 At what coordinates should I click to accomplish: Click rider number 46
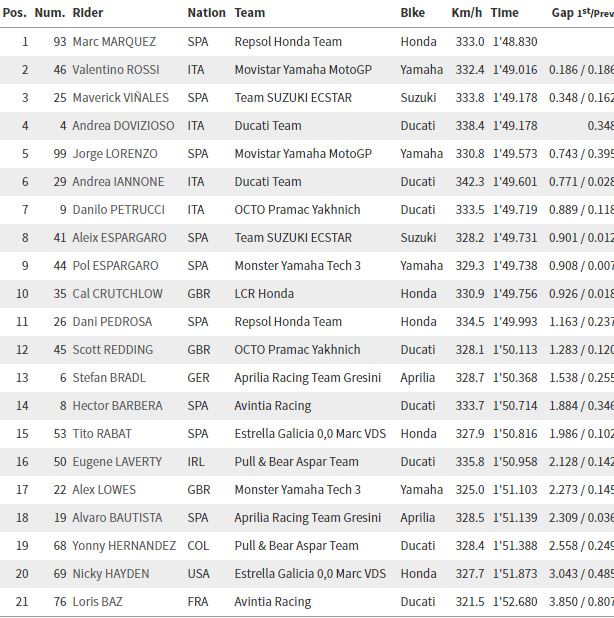(x=60, y=70)
